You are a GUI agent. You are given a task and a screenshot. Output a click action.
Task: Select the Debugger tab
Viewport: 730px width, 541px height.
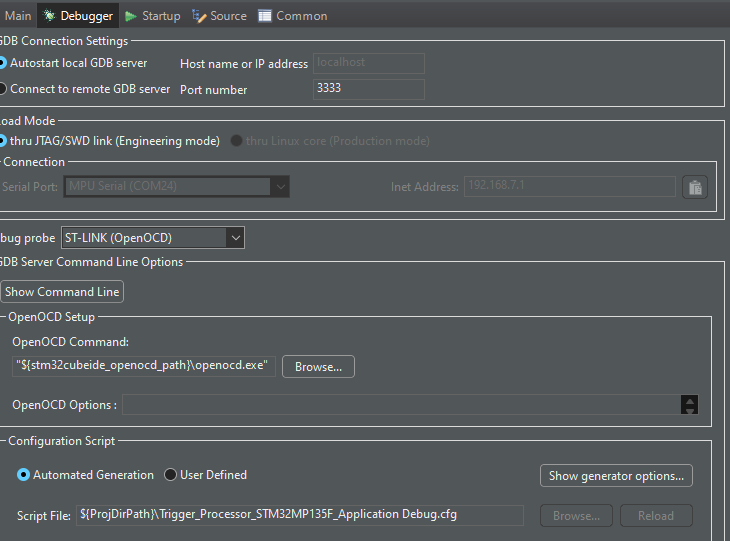pyautogui.click(x=78, y=15)
